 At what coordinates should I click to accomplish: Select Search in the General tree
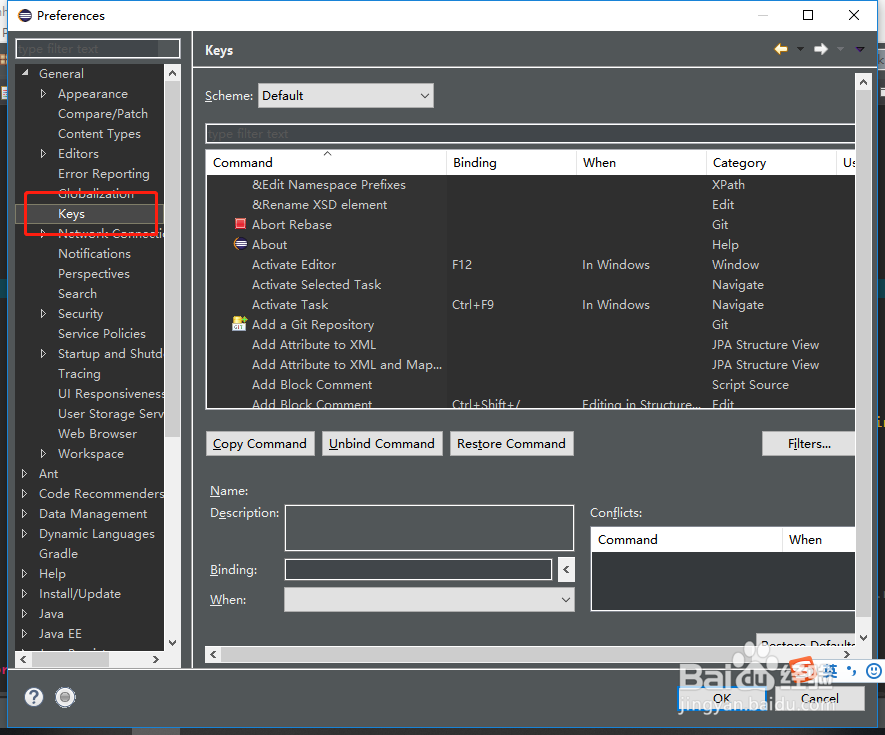pyautogui.click(x=77, y=294)
